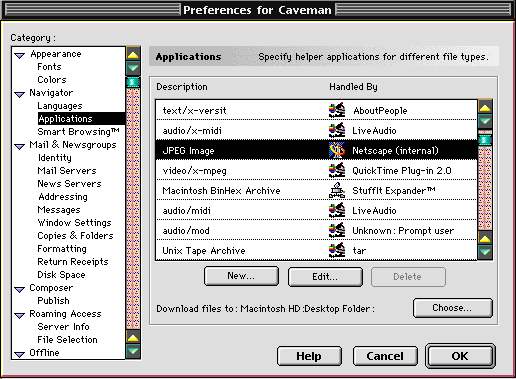Select Colors in the category tree
Image resolution: width=516 pixels, height=379 pixels.
click(x=52, y=80)
